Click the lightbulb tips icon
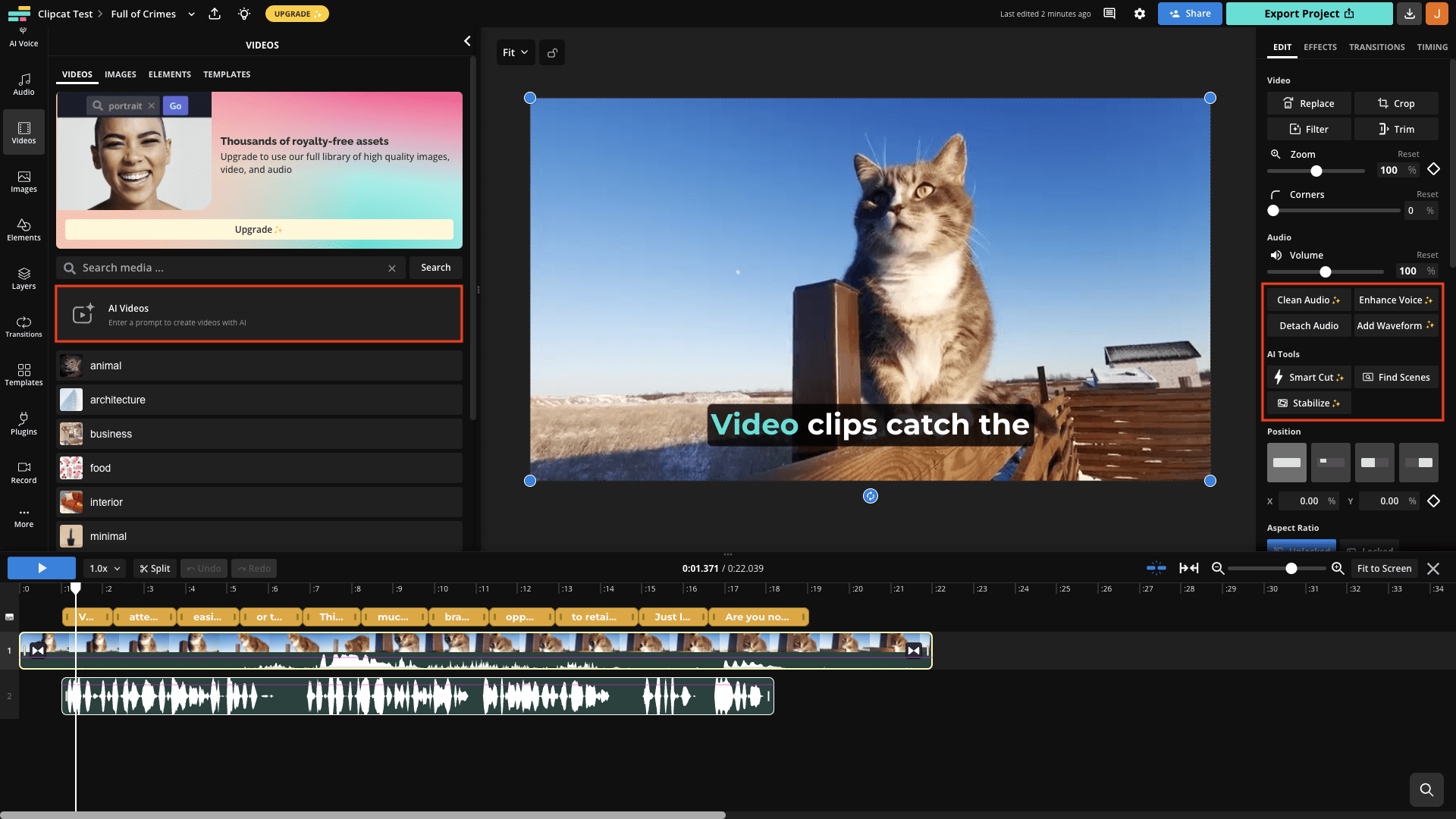The width and height of the screenshot is (1456, 819). [243, 14]
